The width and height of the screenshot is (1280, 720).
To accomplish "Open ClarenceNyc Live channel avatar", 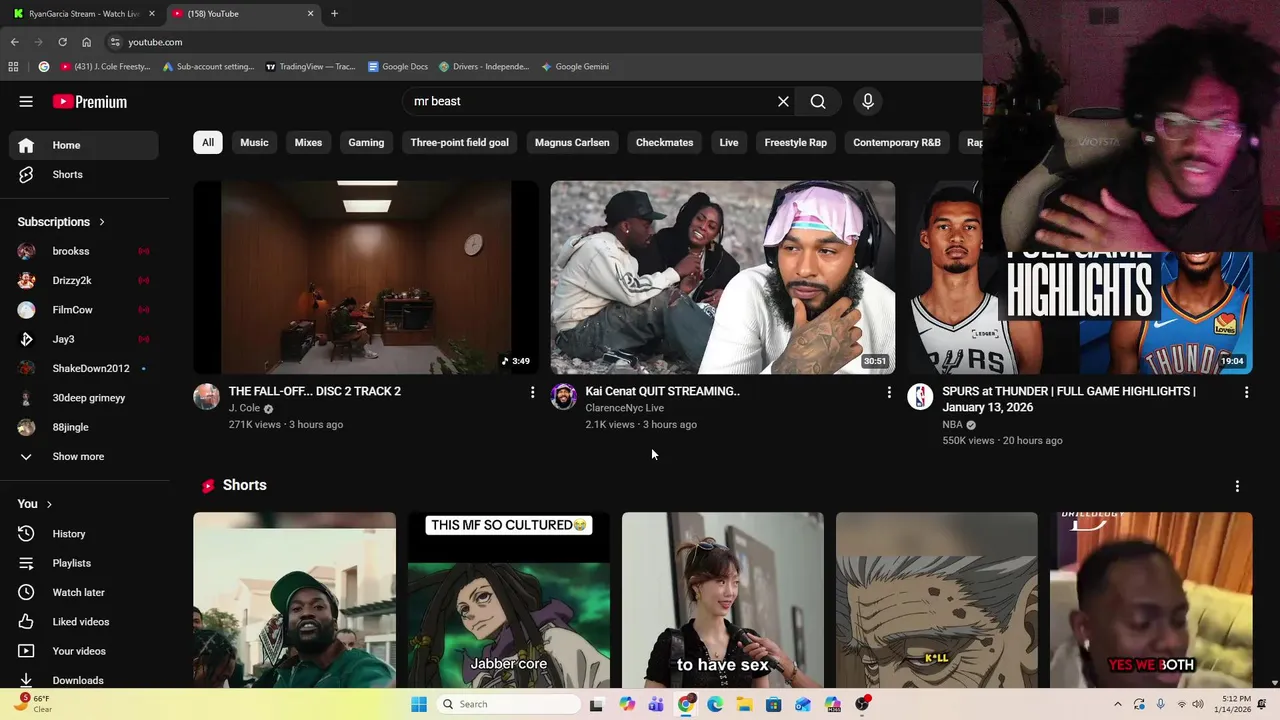I will tap(563, 397).
